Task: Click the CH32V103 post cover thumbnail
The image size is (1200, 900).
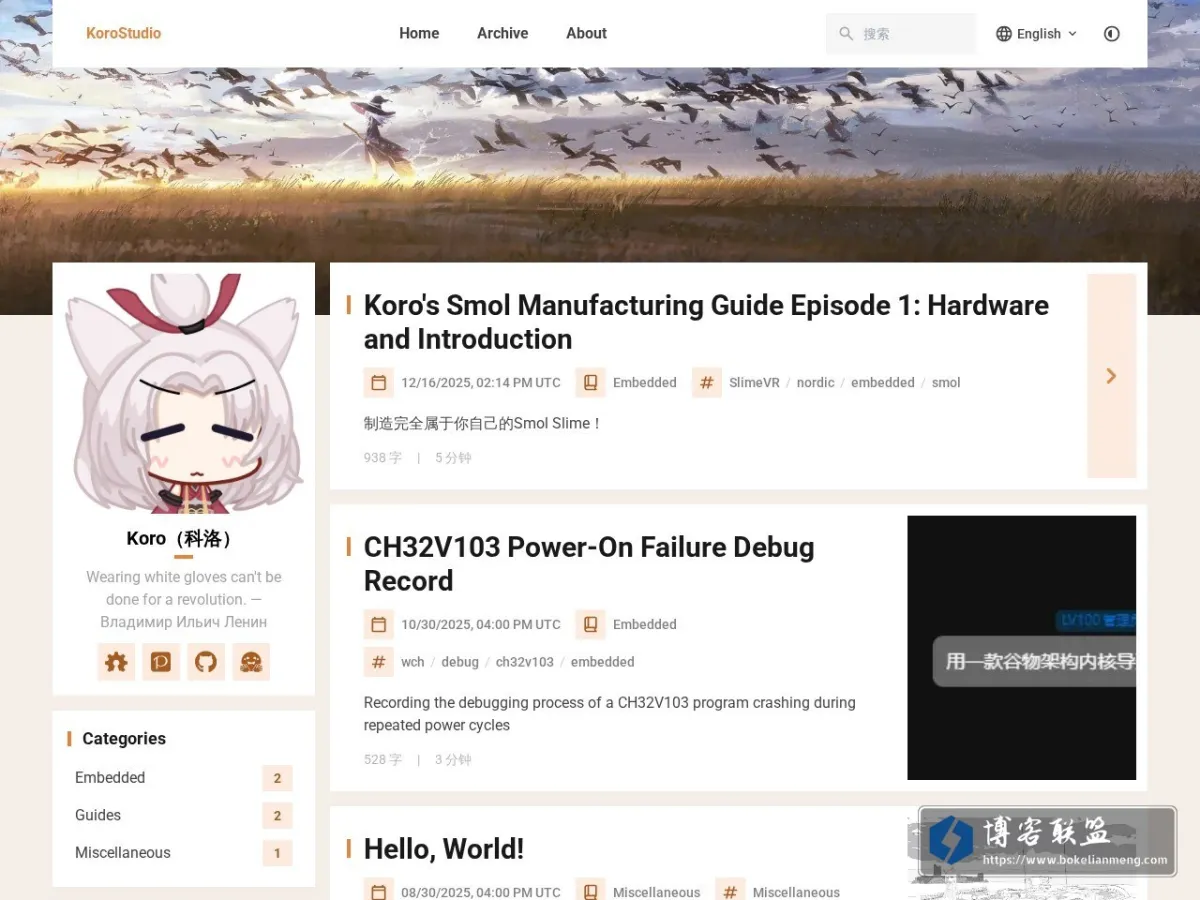Action: click(x=1021, y=648)
